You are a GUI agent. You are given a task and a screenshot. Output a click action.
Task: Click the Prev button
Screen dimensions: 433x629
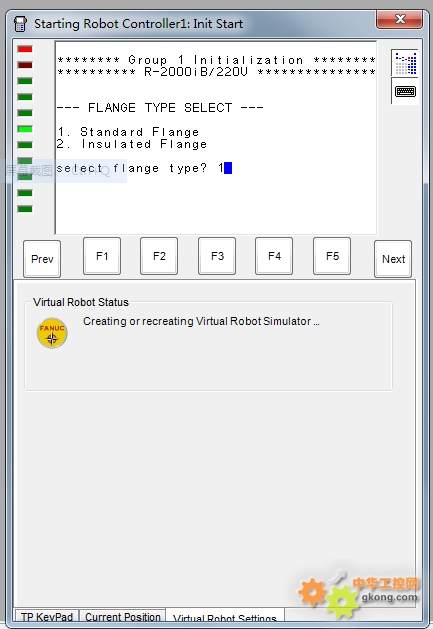pyautogui.click(x=42, y=259)
